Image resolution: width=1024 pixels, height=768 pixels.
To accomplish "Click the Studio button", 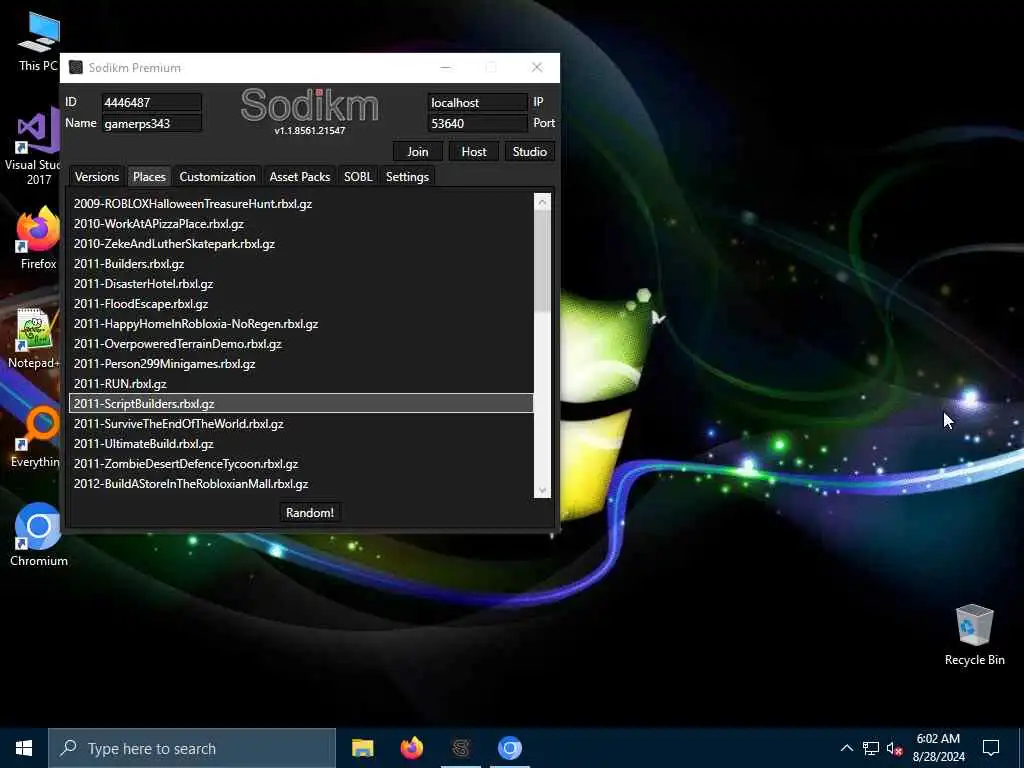I will pyautogui.click(x=530, y=152).
